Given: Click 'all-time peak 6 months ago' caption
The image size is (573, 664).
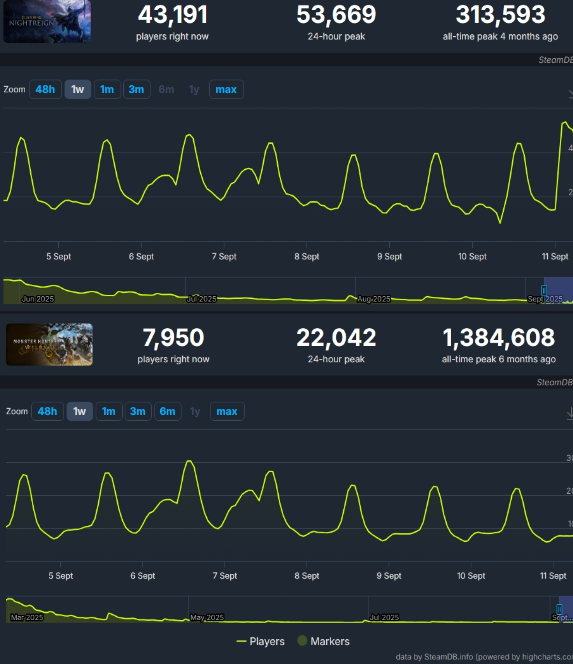Looking at the screenshot, I should pos(498,359).
